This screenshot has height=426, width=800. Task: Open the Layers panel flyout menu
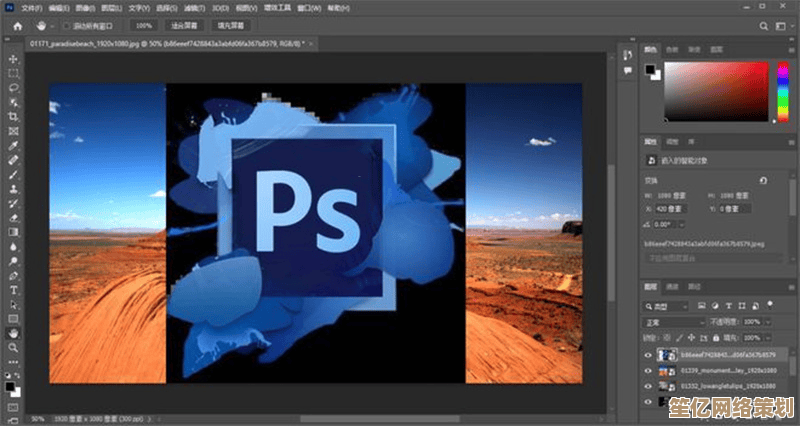[x=792, y=287]
